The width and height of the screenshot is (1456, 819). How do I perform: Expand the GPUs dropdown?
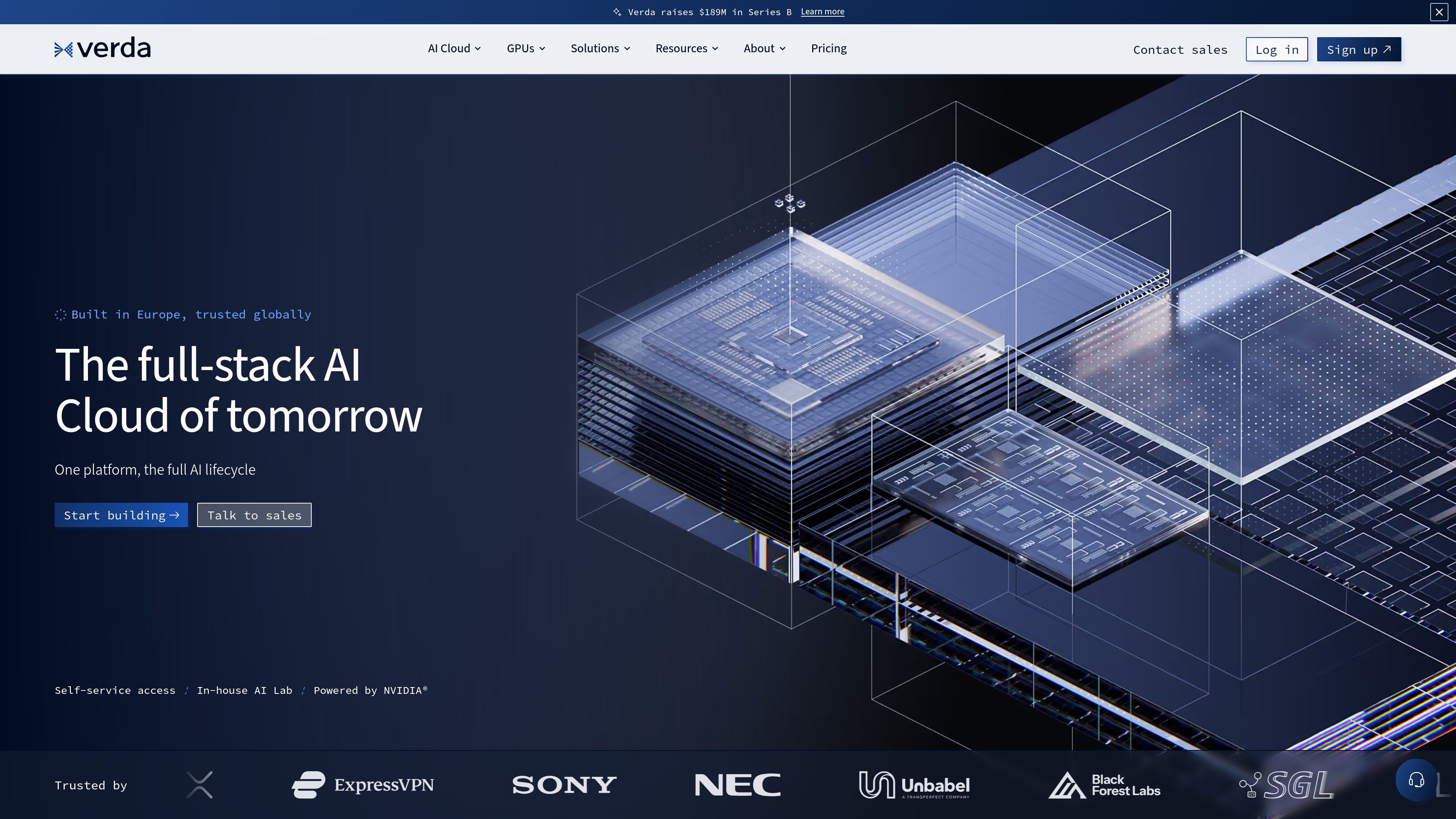pos(526,49)
